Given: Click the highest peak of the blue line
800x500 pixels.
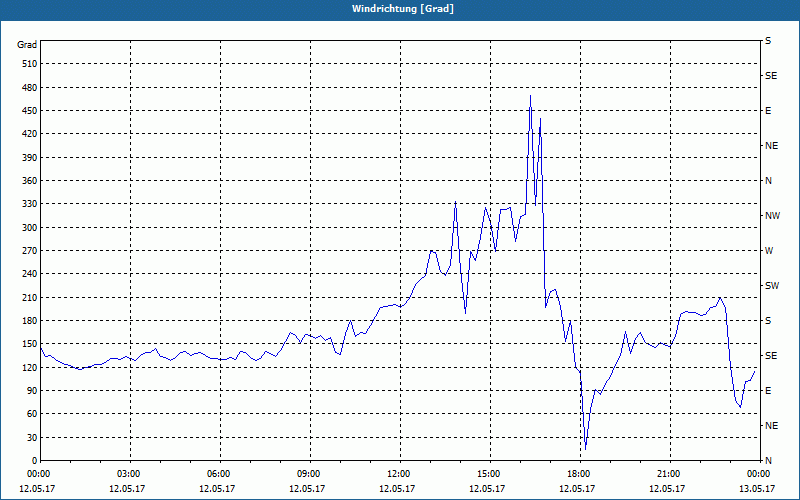Looking at the screenshot, I should (x=531, y=95).
